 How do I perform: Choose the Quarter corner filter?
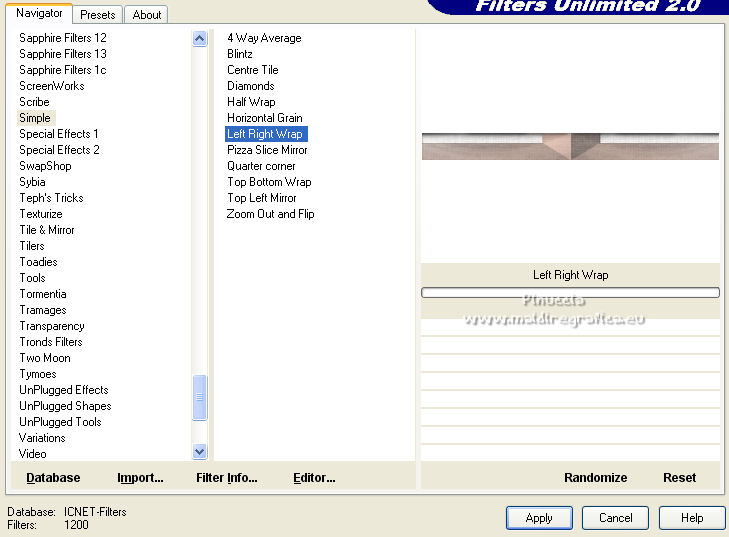pyautogui.click(x=261, y=166)
